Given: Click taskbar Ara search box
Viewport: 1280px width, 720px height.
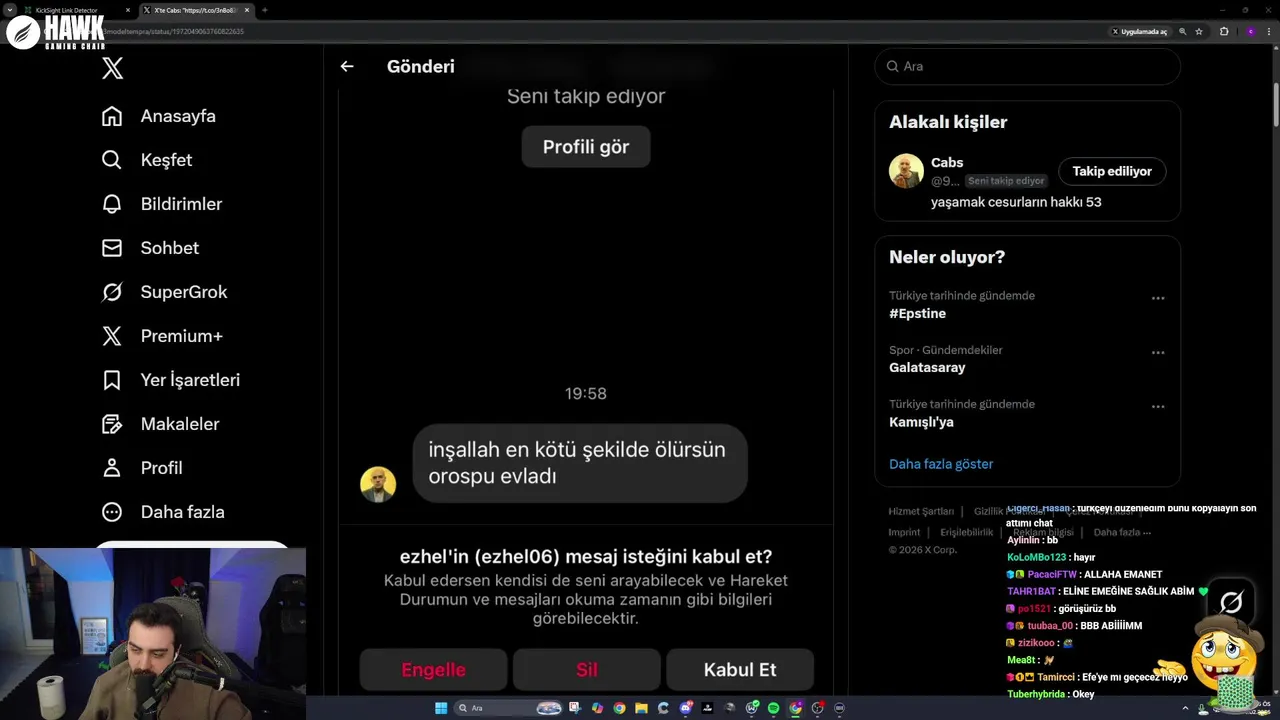Looking at the screenshot, I should [507, 708].
